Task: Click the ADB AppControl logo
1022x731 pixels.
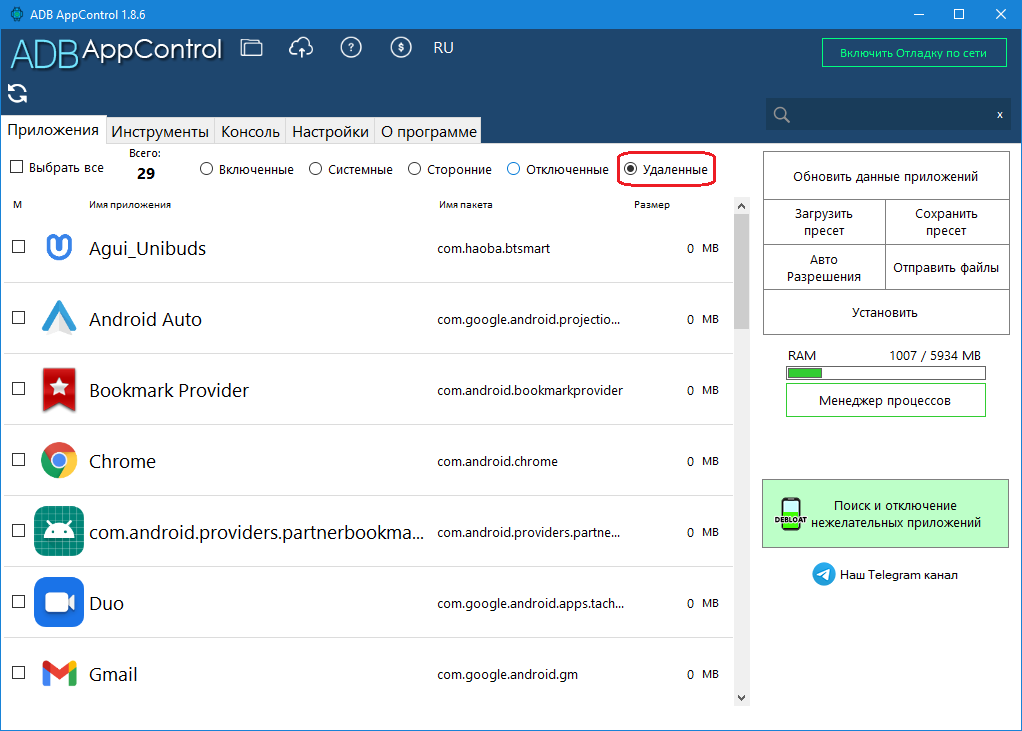Action: point(117,53)
